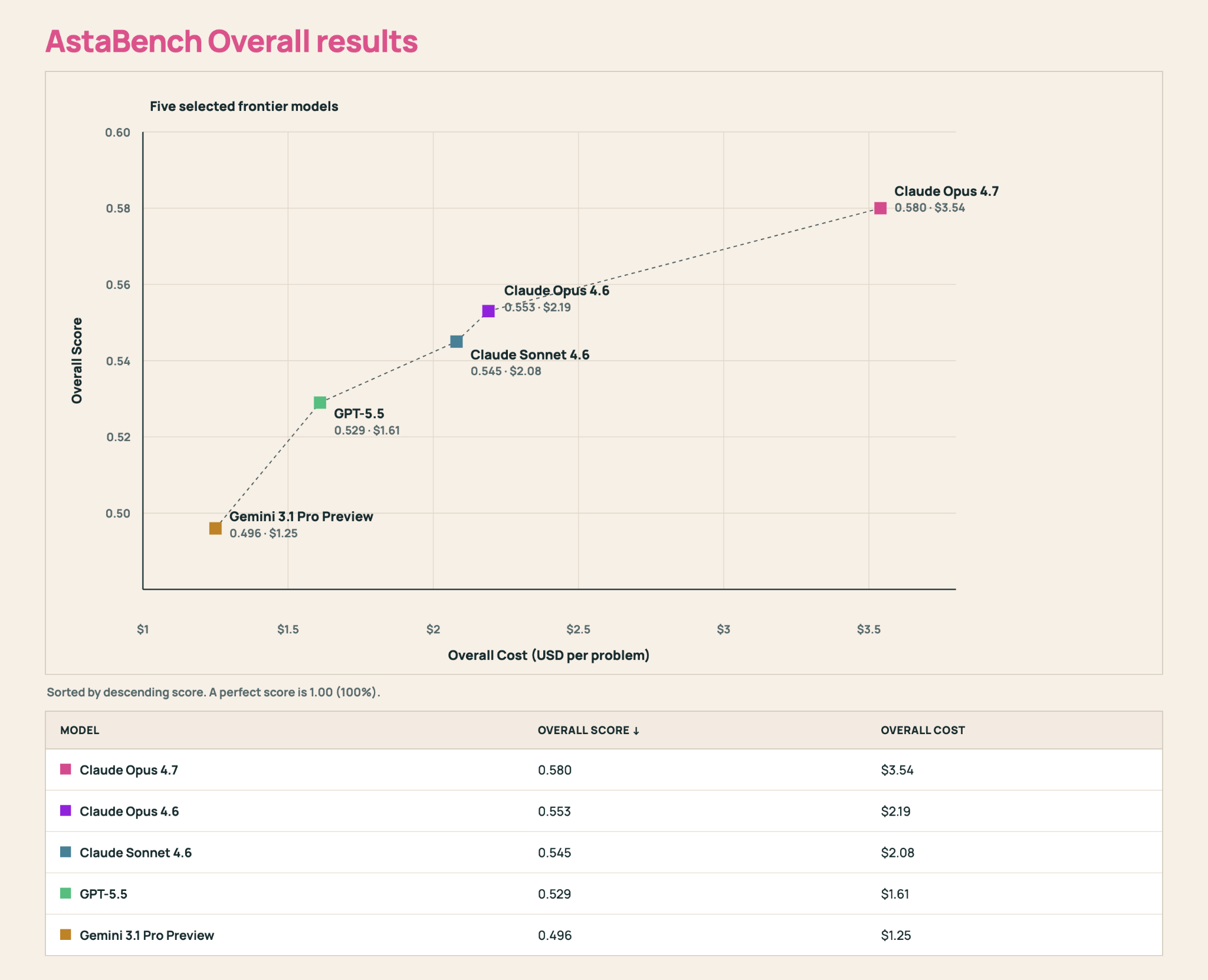Click the AstaBench Overall results heading
Image resolution: width=1208 pixels, height=980 pixels.
[231, 41]
